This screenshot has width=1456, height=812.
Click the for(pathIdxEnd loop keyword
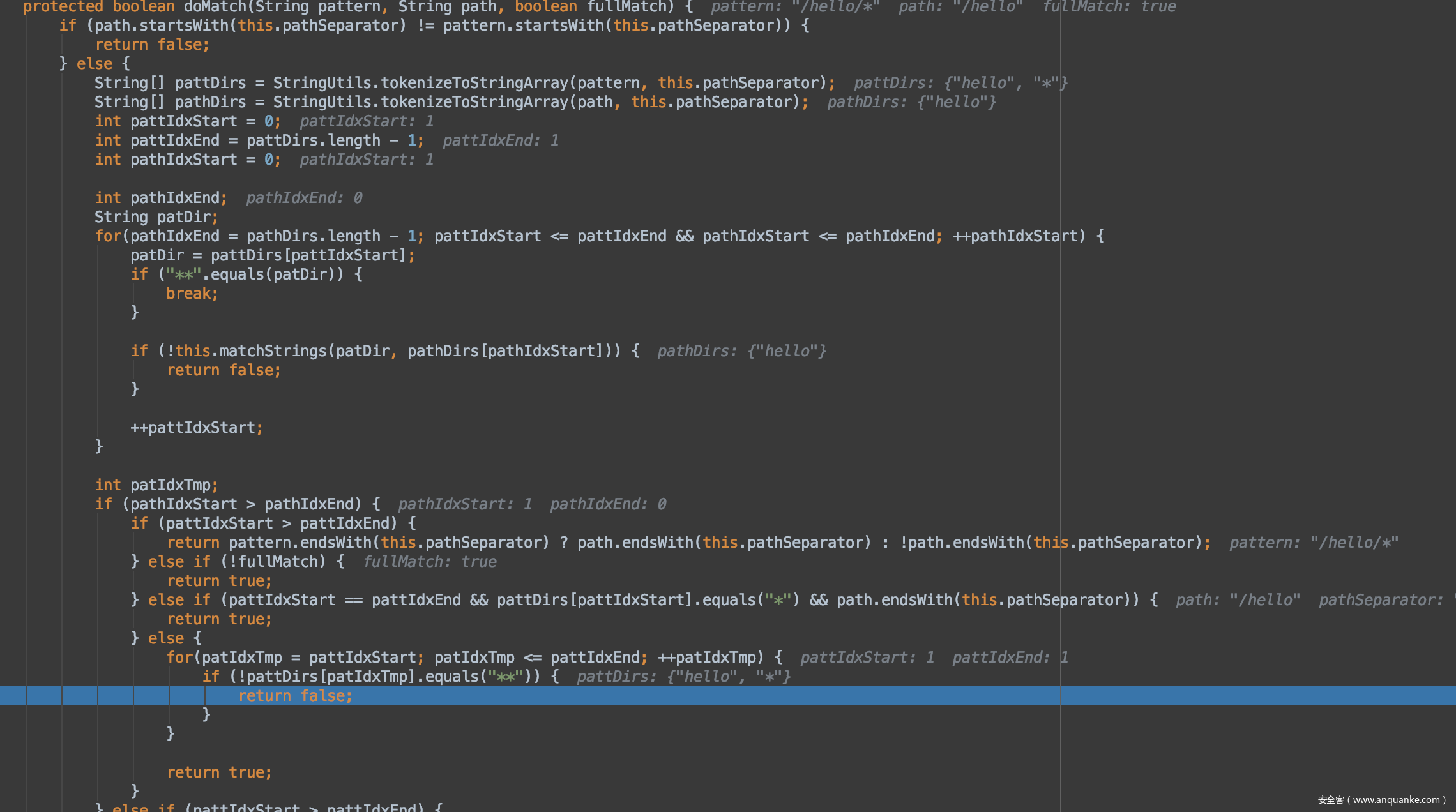[109, 236]
